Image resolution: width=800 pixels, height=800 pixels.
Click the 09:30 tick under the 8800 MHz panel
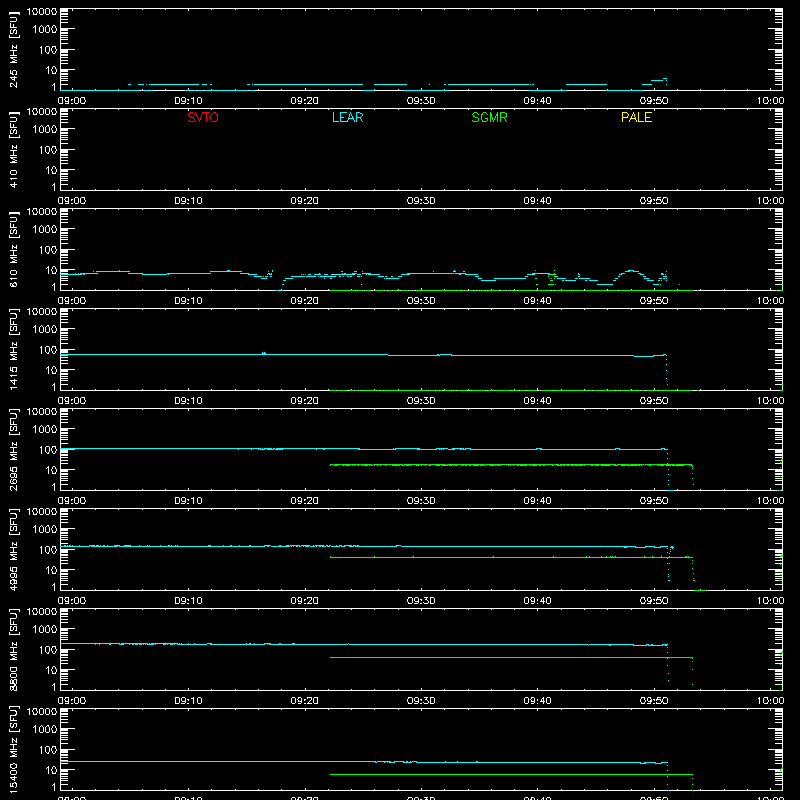(421, 701)
